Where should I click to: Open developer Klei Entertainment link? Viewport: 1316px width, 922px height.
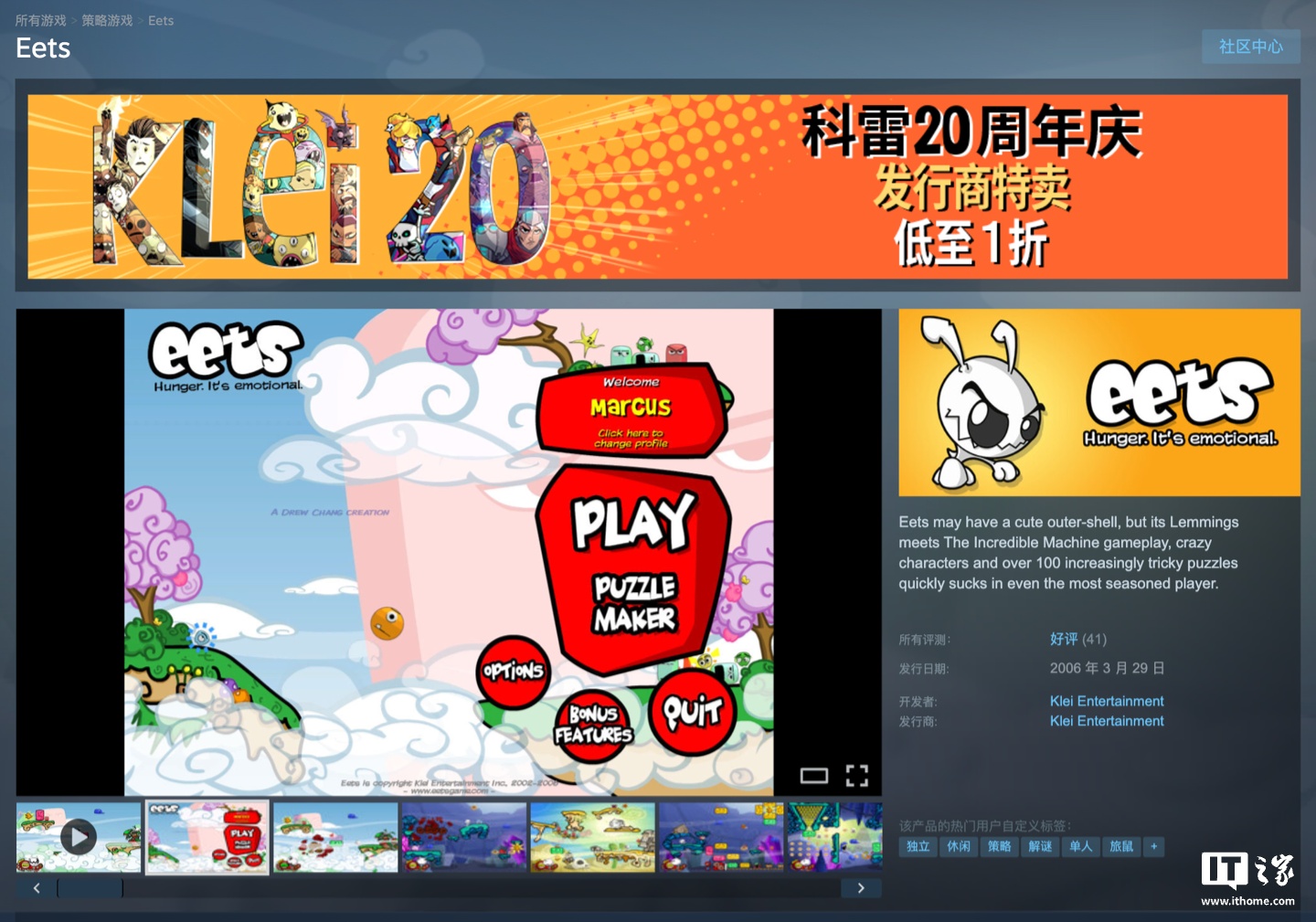[1107, 701]
